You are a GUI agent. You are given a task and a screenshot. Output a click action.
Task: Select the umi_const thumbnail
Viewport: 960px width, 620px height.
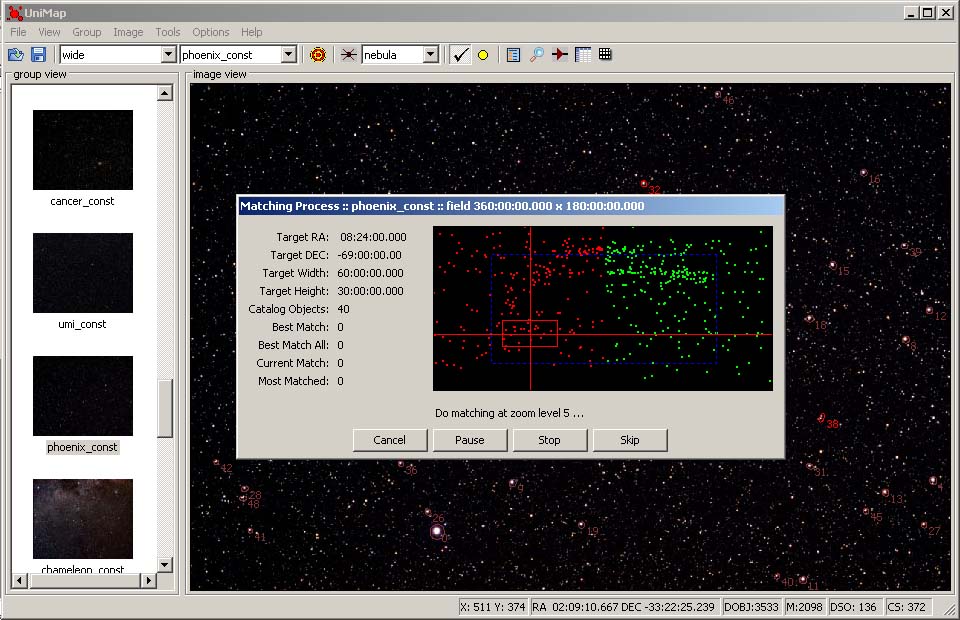click(x=83, y=273)
